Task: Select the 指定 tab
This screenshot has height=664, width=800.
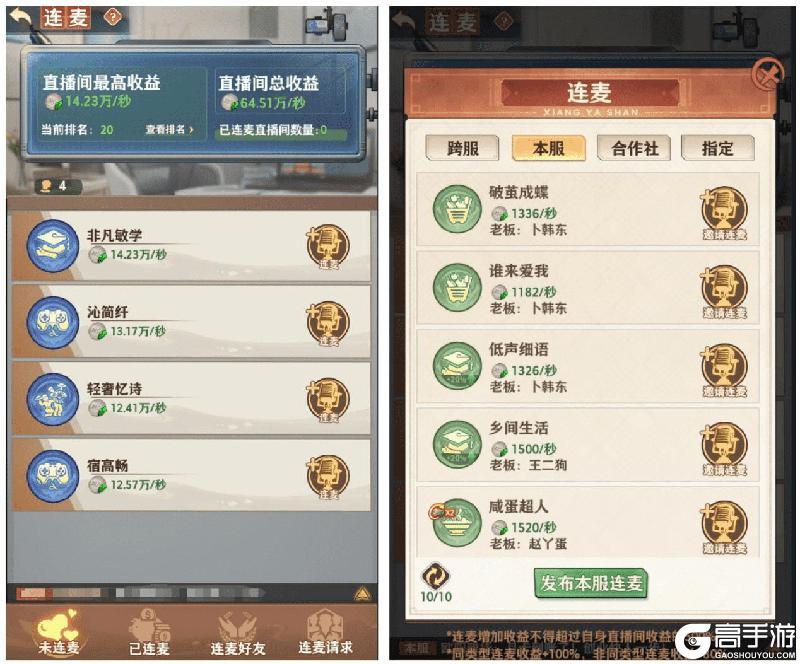Action: (x=718, y=148)
